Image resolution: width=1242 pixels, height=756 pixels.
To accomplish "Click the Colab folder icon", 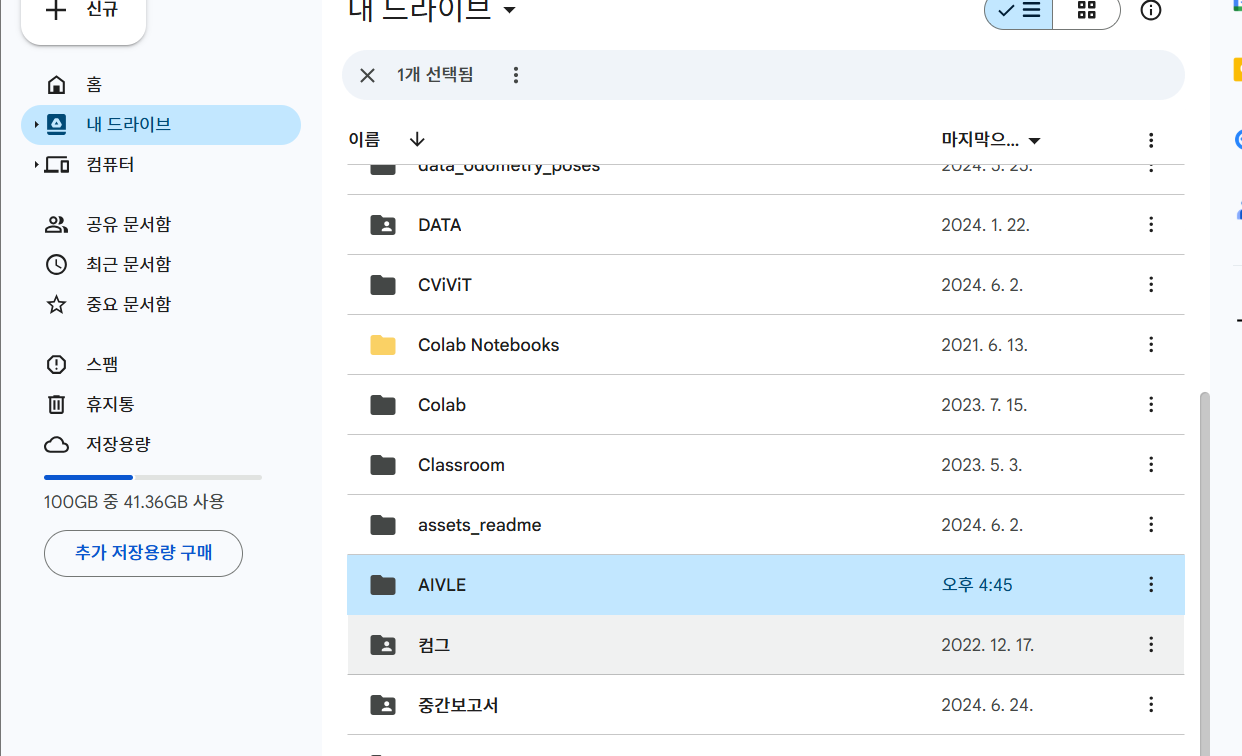I will pos(383,405).
